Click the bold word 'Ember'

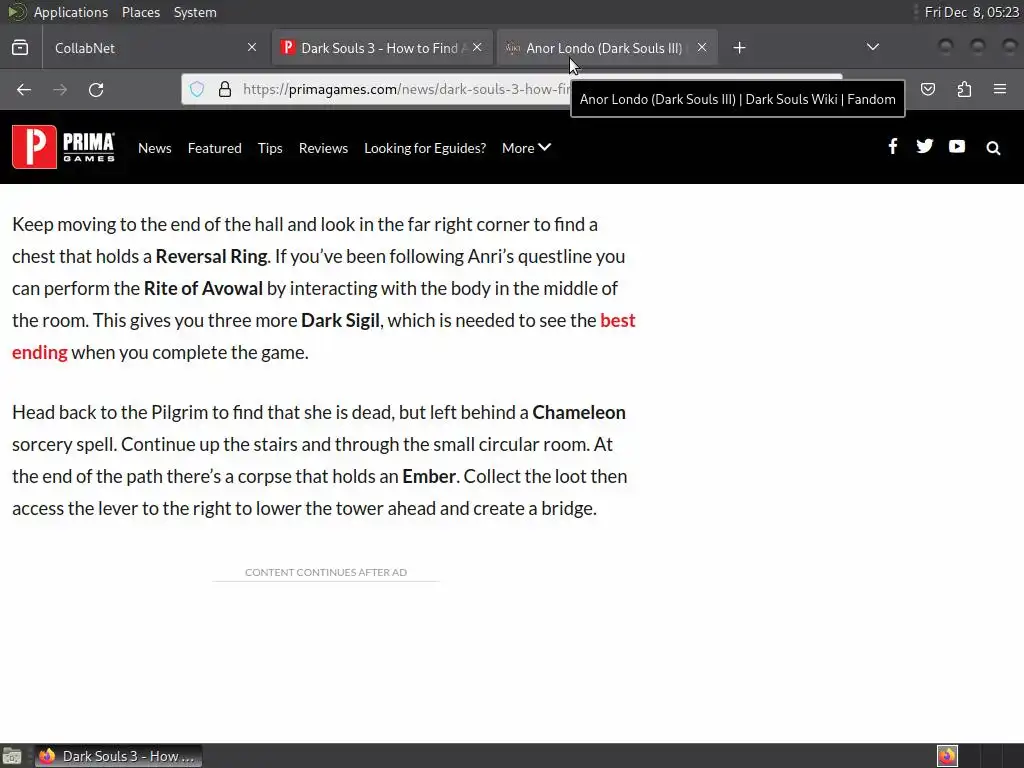click(429, 476)
